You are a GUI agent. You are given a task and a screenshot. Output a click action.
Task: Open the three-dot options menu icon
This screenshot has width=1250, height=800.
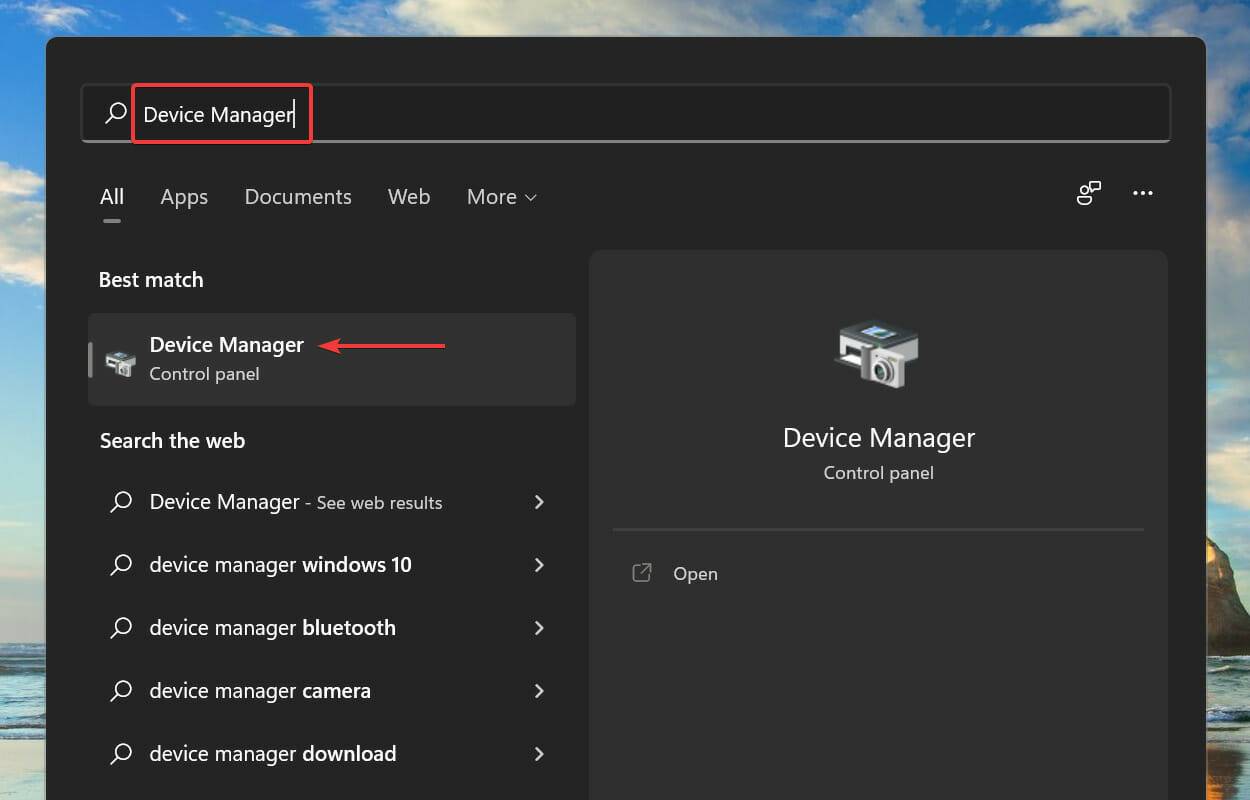click(x=1143, y=193)
